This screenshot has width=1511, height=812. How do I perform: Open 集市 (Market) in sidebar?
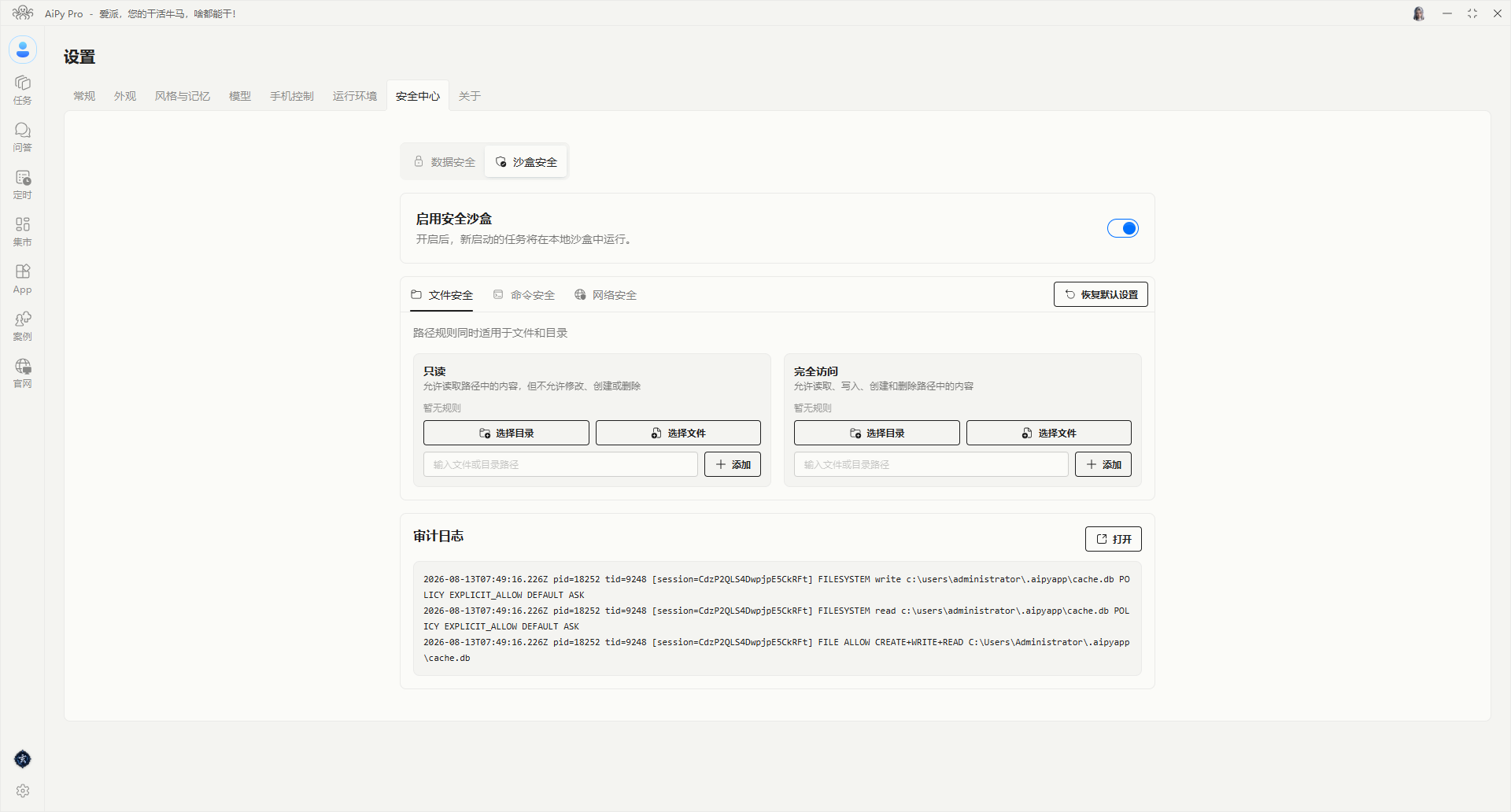click(23, 231)
